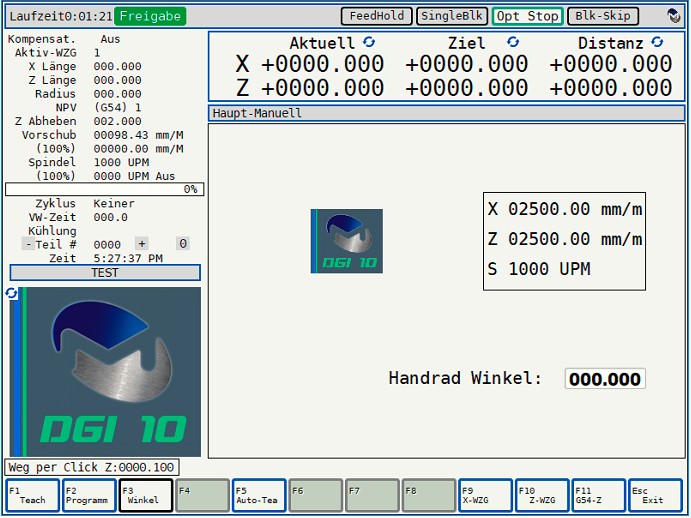This screenshot has height=518, width=691.
Task: Click the Weg per Click Z:0000.100 field
Action: 92,467
